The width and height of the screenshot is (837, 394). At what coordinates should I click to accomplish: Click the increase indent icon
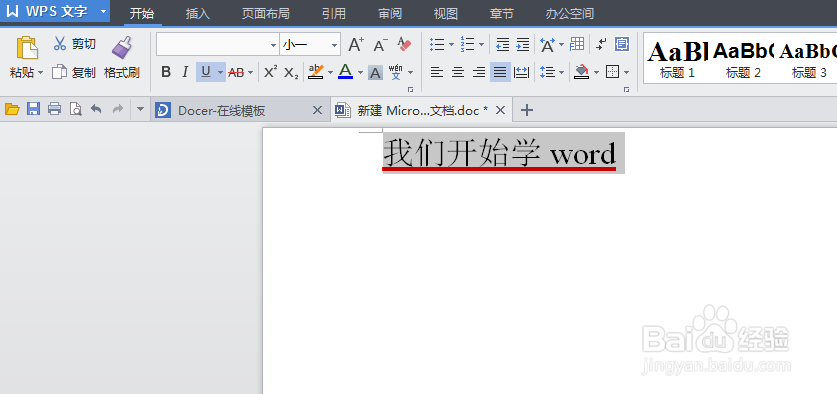(523, 45)
